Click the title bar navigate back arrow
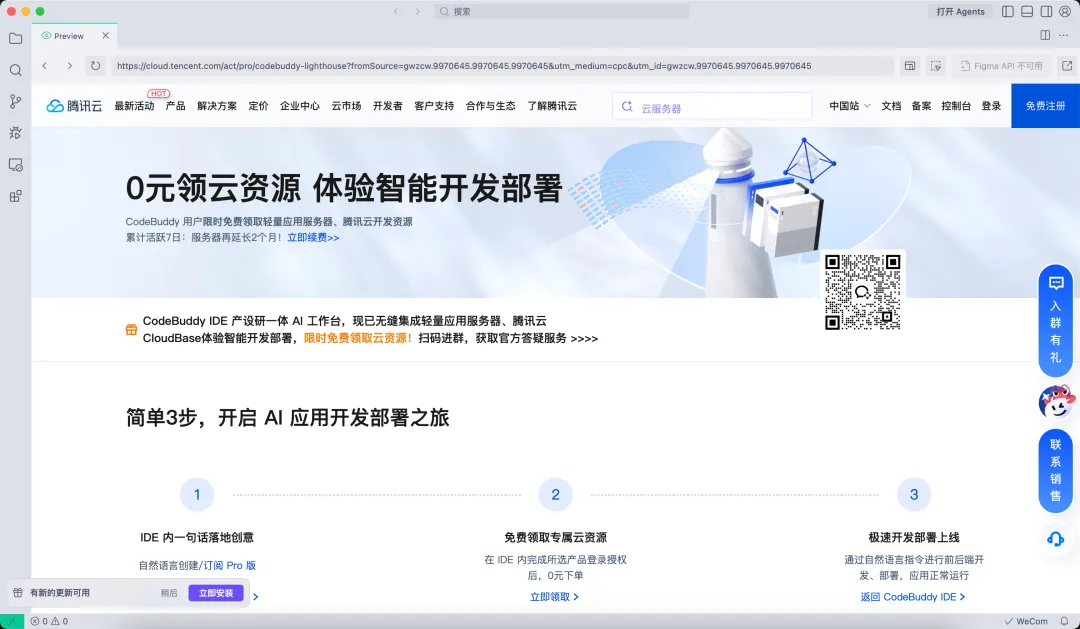1080x629 pixels. [395, 12]
